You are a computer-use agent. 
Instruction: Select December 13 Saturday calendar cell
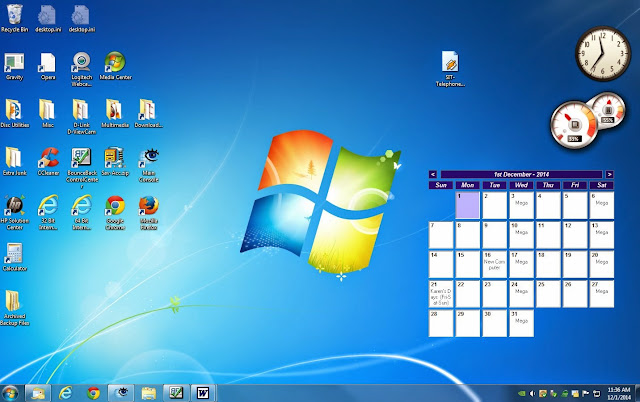(x=602, y=235)
